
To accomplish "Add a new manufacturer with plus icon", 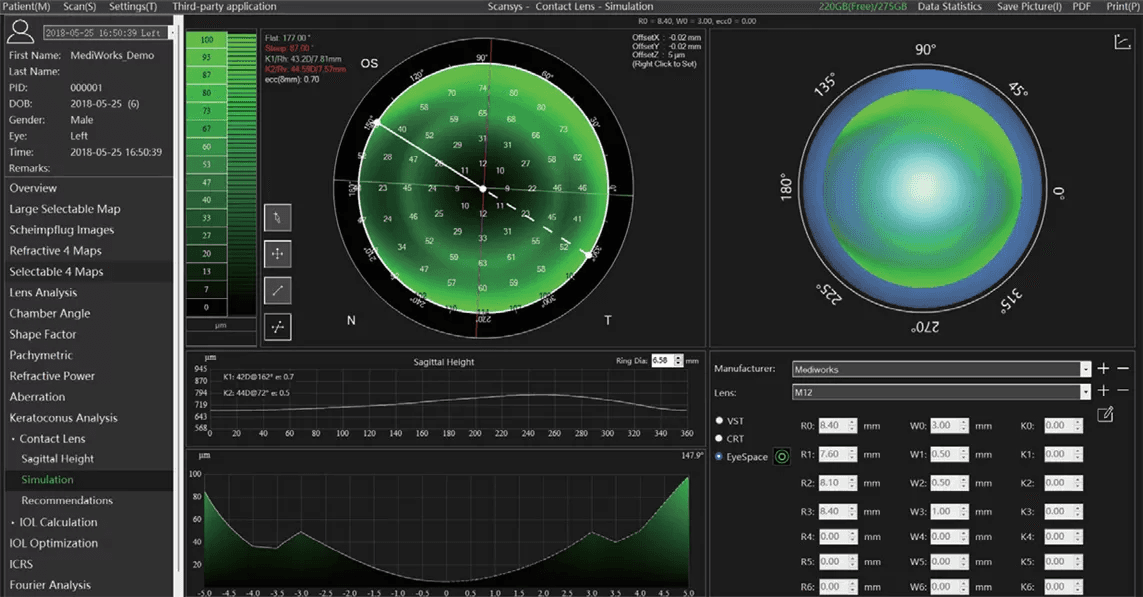I will pos(1104,369).
